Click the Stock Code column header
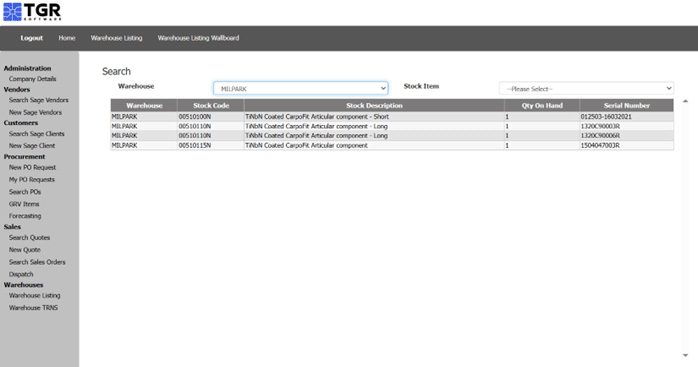 [211, 106]
